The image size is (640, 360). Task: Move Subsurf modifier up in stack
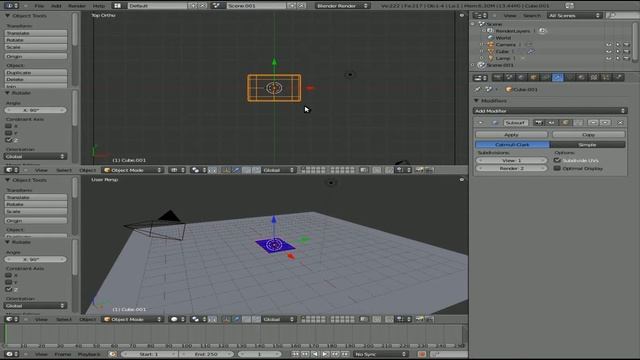point(593,122)
